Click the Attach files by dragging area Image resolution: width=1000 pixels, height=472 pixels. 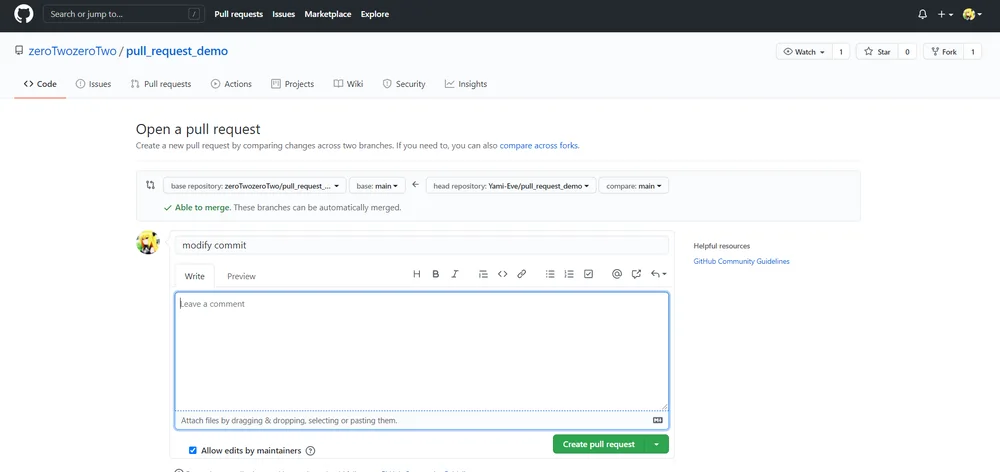point(422,421)
